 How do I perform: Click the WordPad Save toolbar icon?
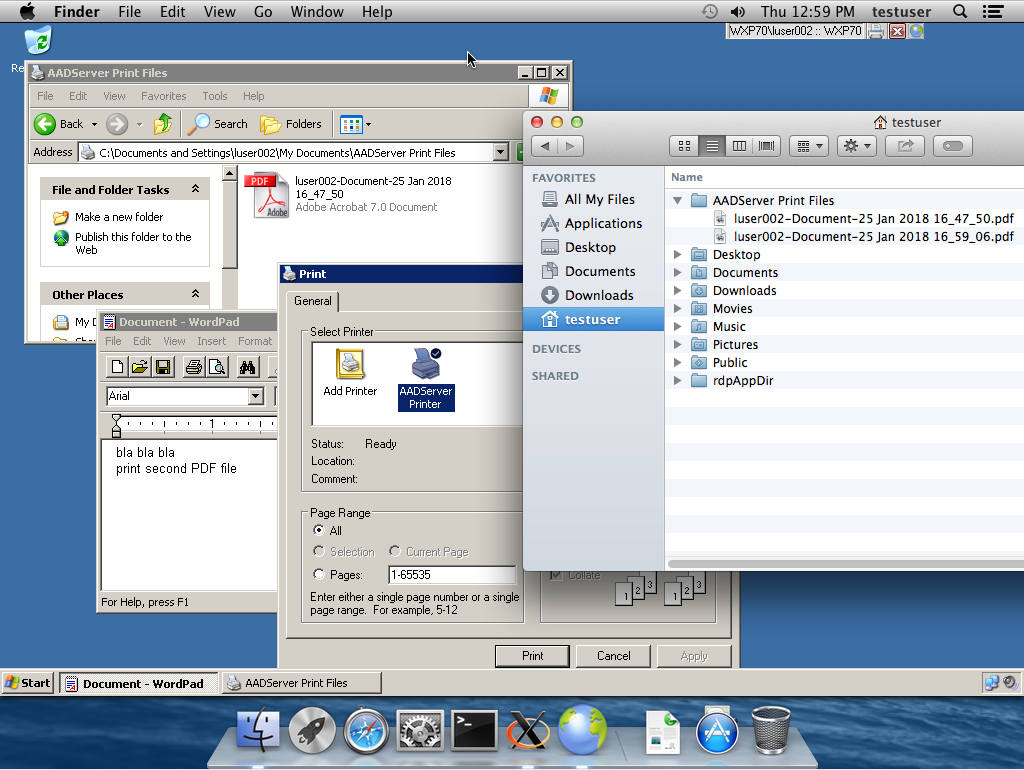click(x=163, y=367)
